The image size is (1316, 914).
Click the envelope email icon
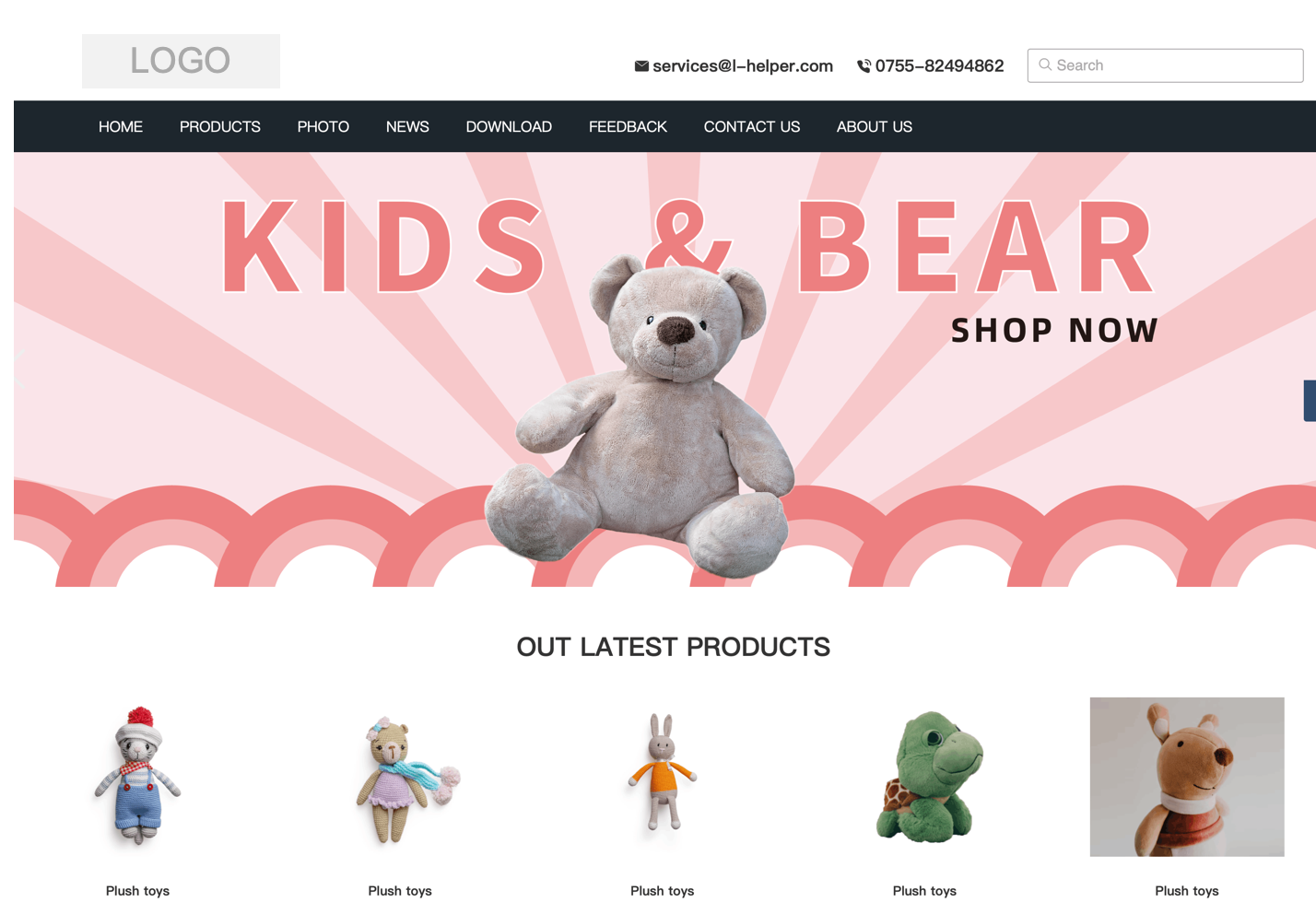641,66
